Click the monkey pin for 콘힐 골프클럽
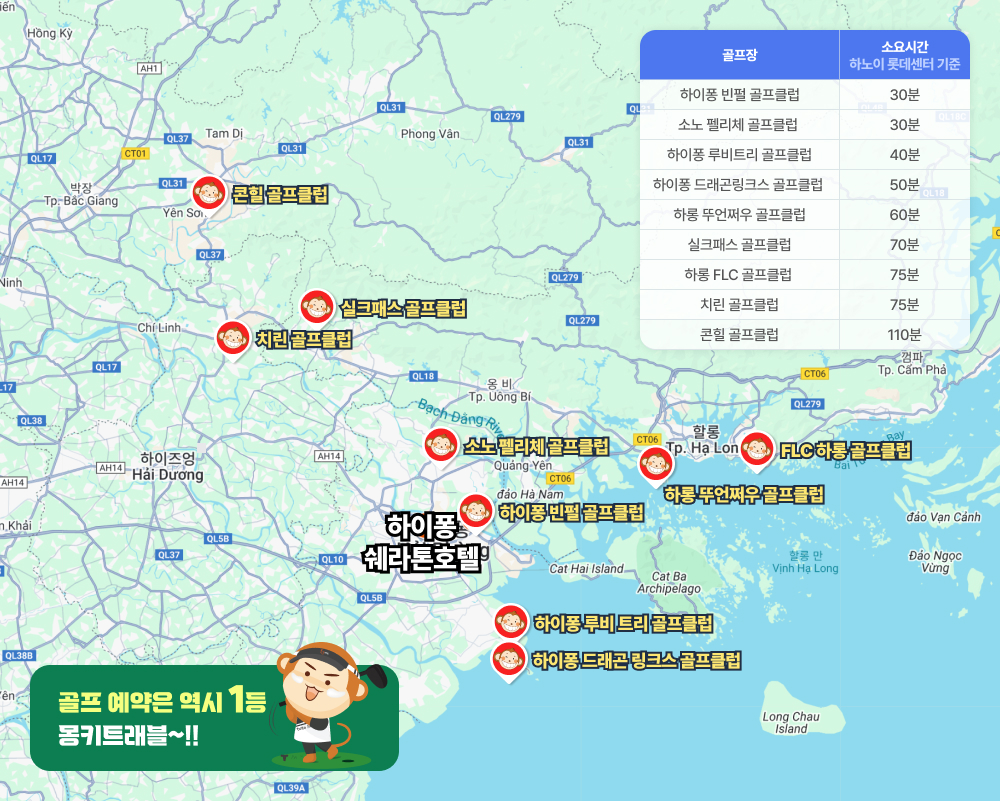Screen dimensions: 1000x801 pos(209,194)
